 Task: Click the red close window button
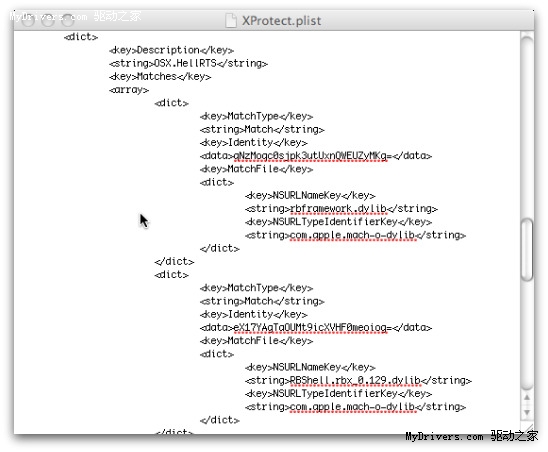pos(28,21)
